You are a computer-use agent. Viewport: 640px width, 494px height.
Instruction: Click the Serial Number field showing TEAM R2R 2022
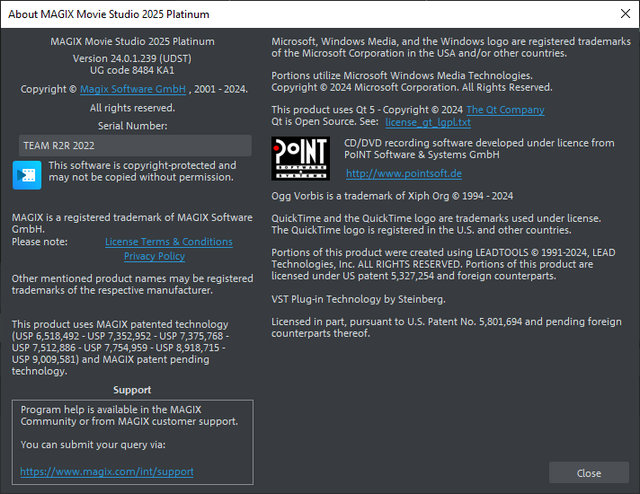[132, 145]
